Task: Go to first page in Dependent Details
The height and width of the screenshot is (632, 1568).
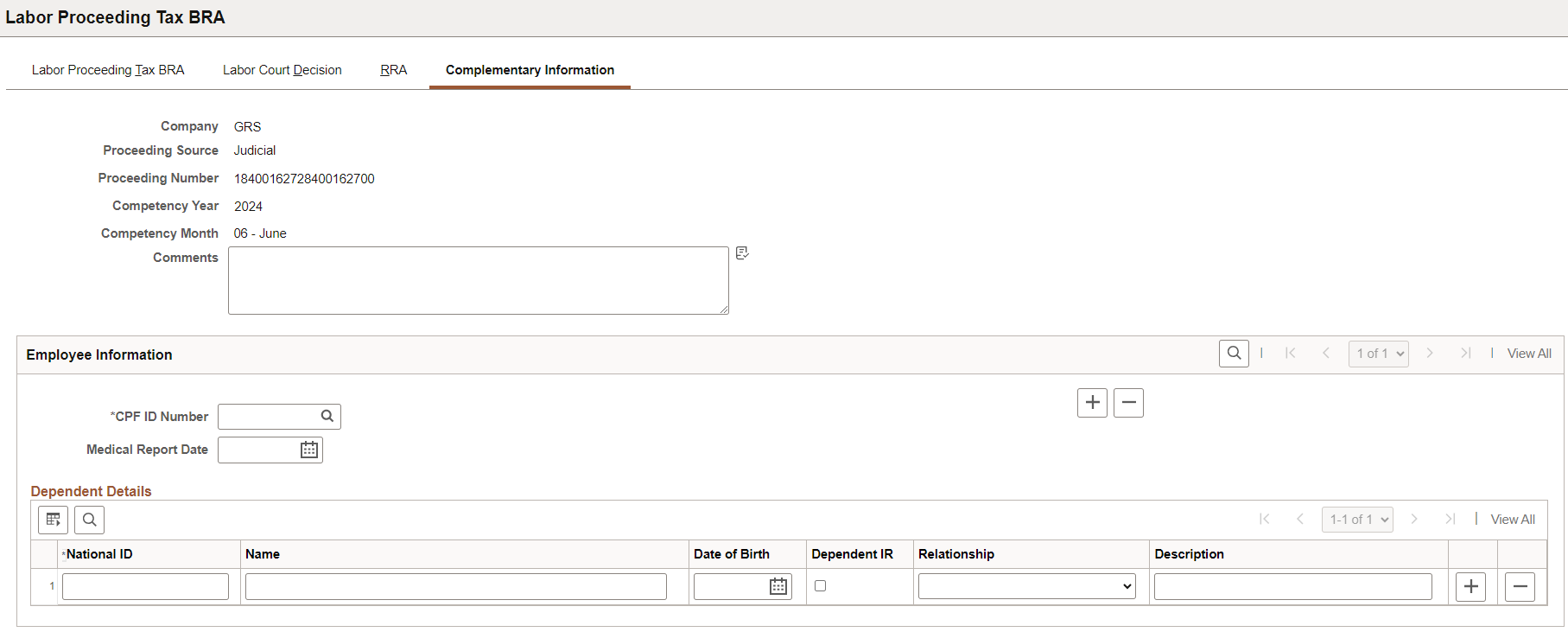Action: coord(1264,519)
